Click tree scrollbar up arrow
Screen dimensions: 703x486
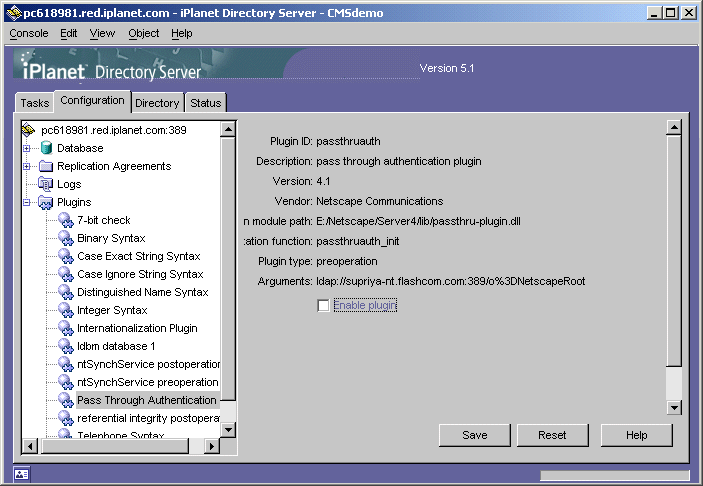tap(228, 130)
